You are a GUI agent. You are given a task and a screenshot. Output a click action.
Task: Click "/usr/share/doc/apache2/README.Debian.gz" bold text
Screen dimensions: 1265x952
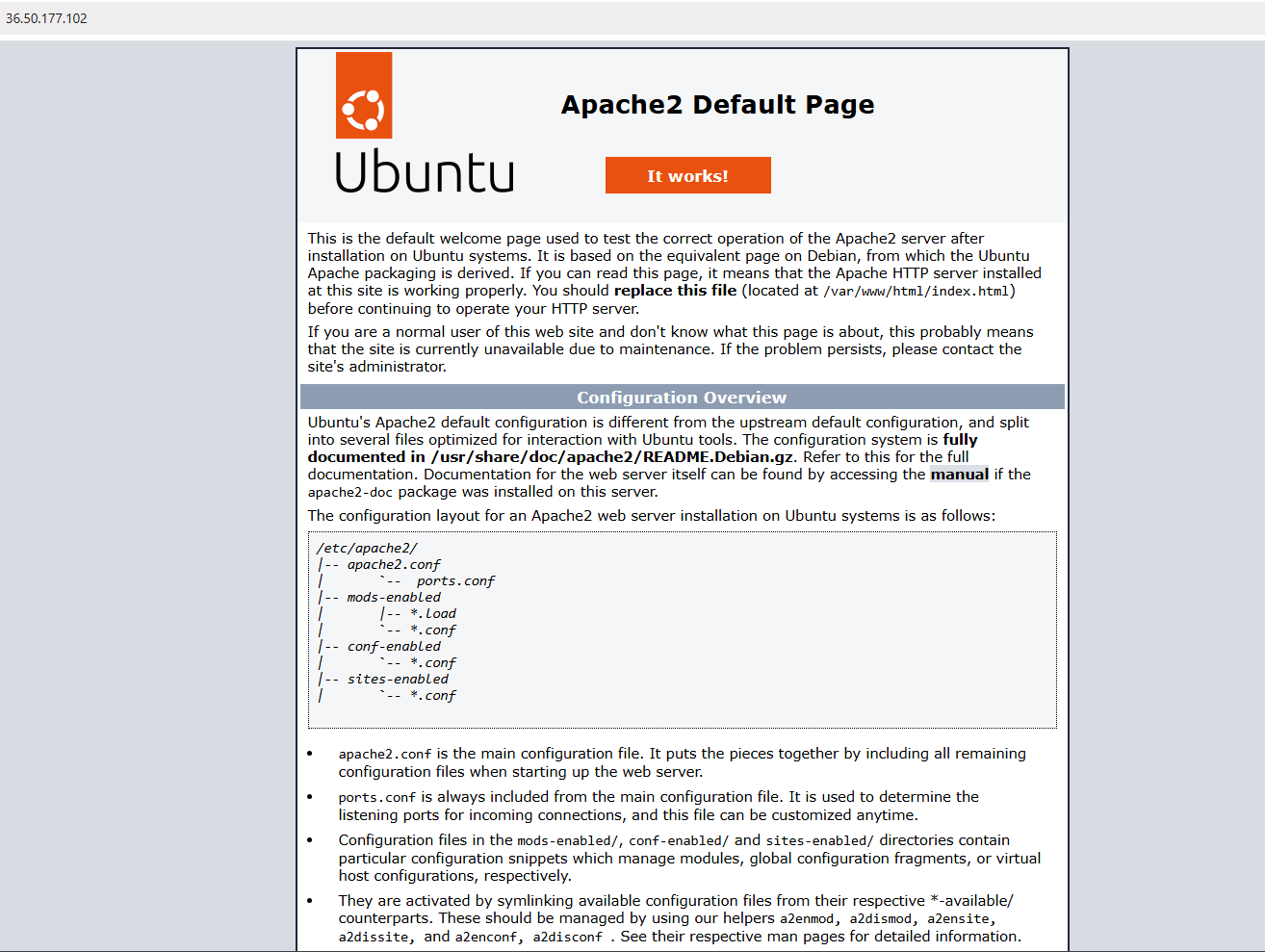click(613, 457)
